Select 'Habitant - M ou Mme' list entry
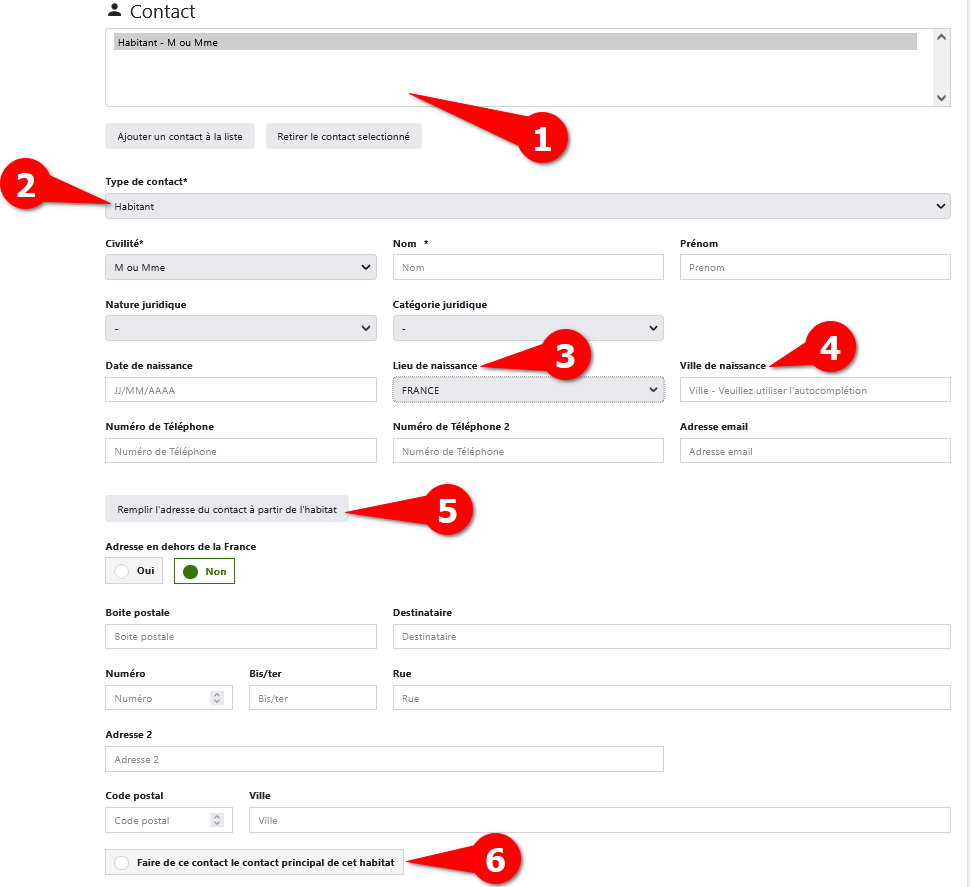Screen dimensions: 971x887 pyautogui.click(x=514, y=42)
